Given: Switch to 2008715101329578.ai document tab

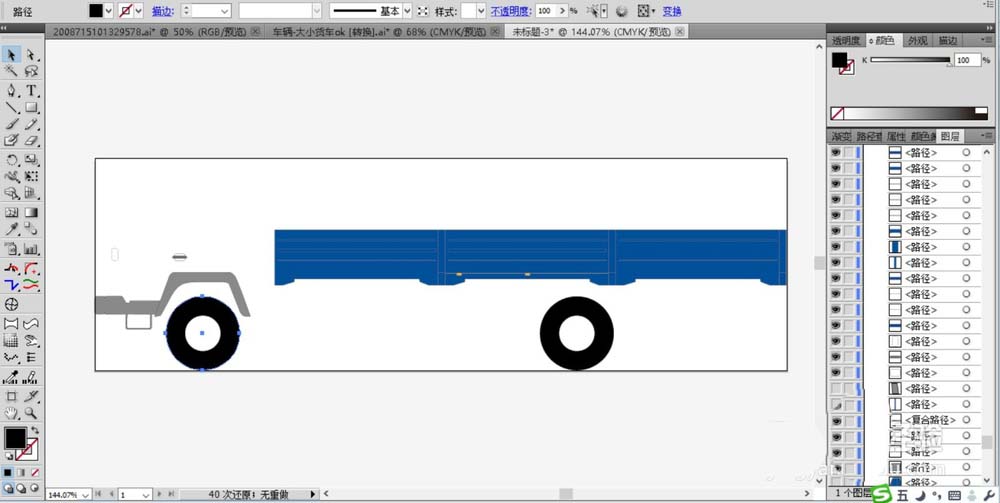Looking at the screenshot, I should tap(149, 32).
